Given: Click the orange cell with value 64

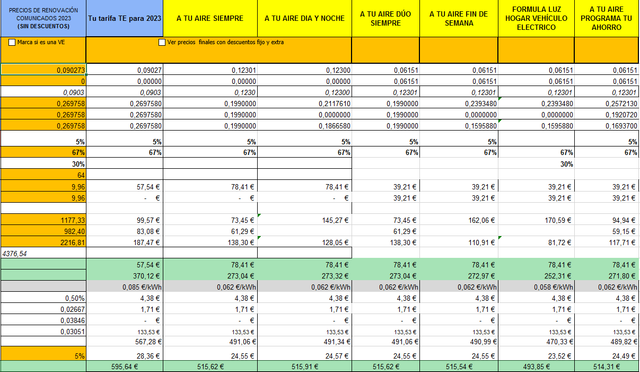Looking at the screenshot, I should point(43,175).
